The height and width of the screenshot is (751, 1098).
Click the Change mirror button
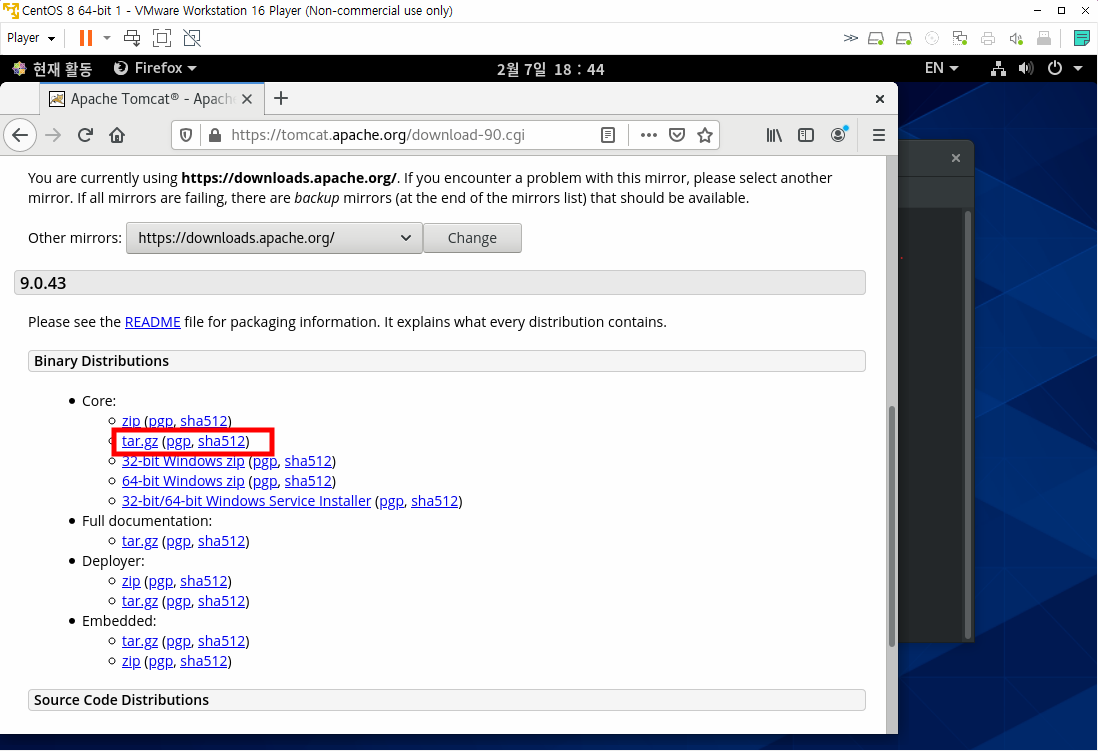tap(473, 238)
